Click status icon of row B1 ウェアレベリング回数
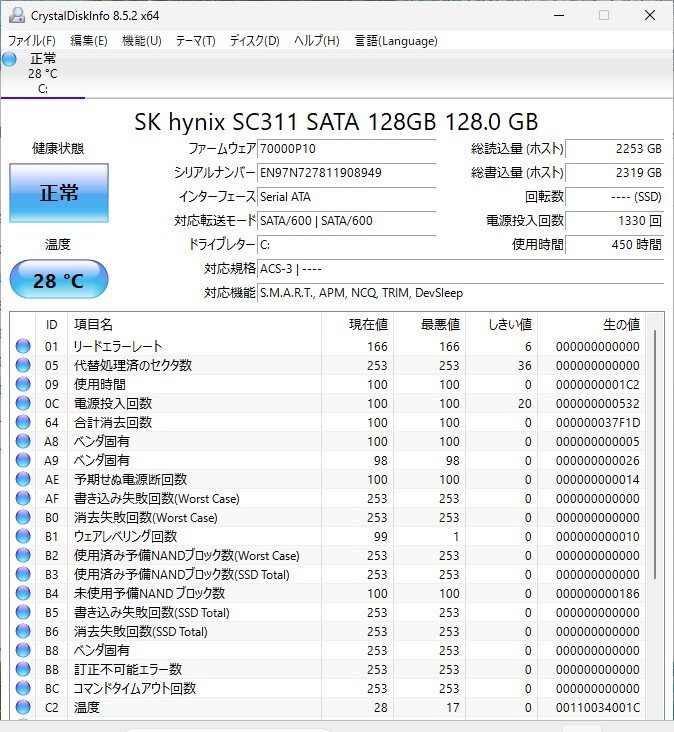This screenshot has height=732, width=674. pos(23,536)
